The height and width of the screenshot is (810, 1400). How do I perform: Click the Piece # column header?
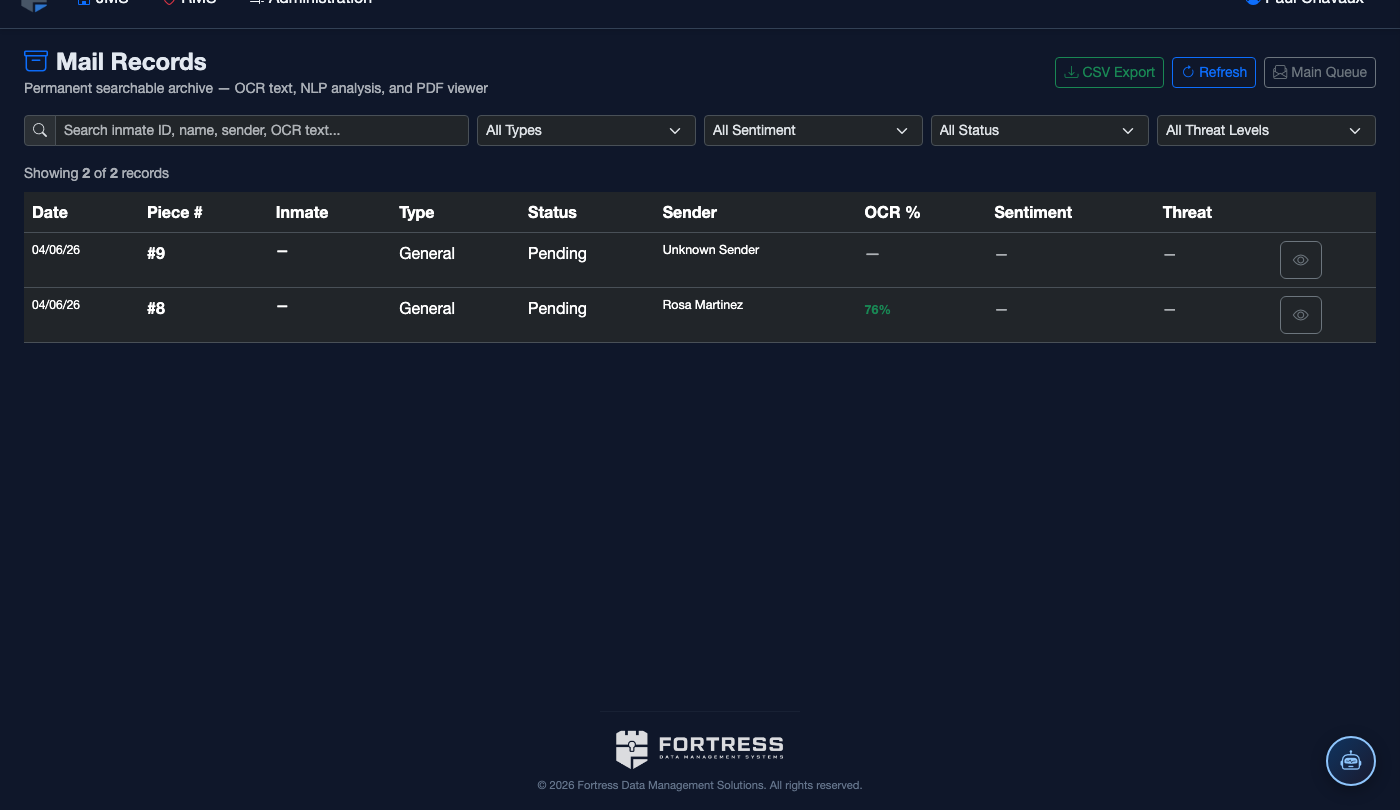[x=175, y=212]
